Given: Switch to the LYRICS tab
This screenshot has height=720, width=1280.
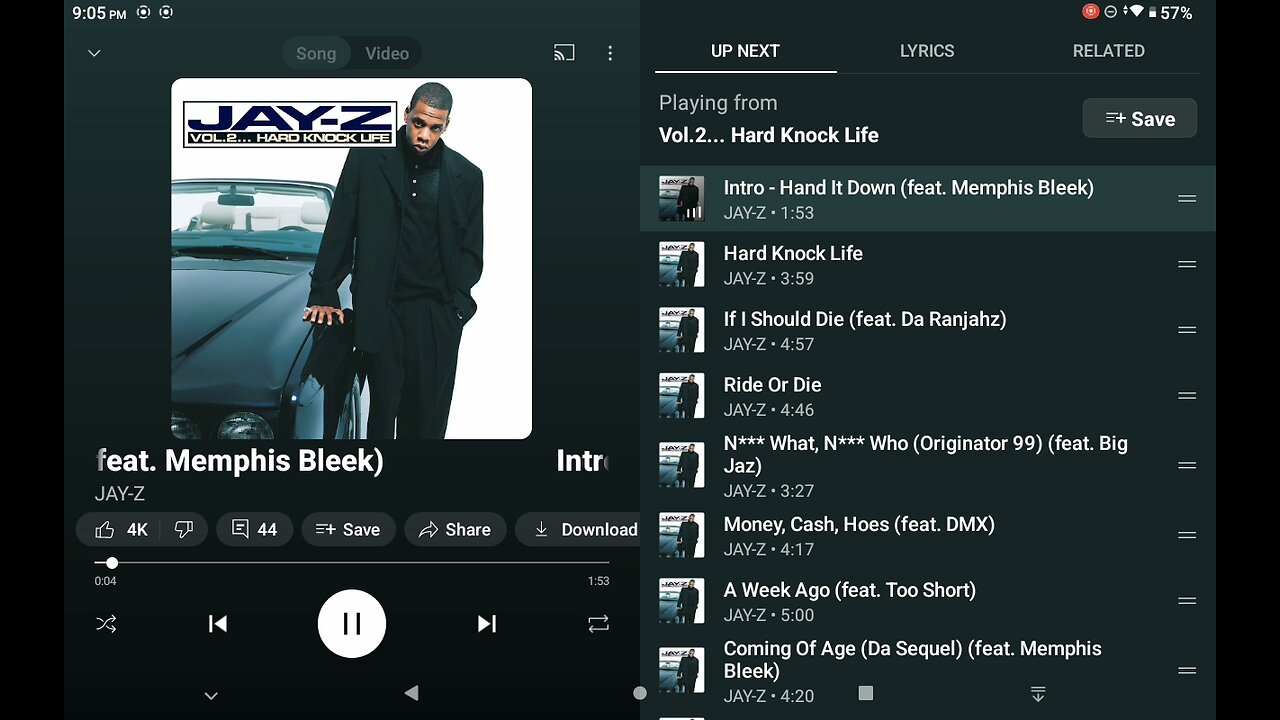Looking at the screenshot, I should click(927, 51).
